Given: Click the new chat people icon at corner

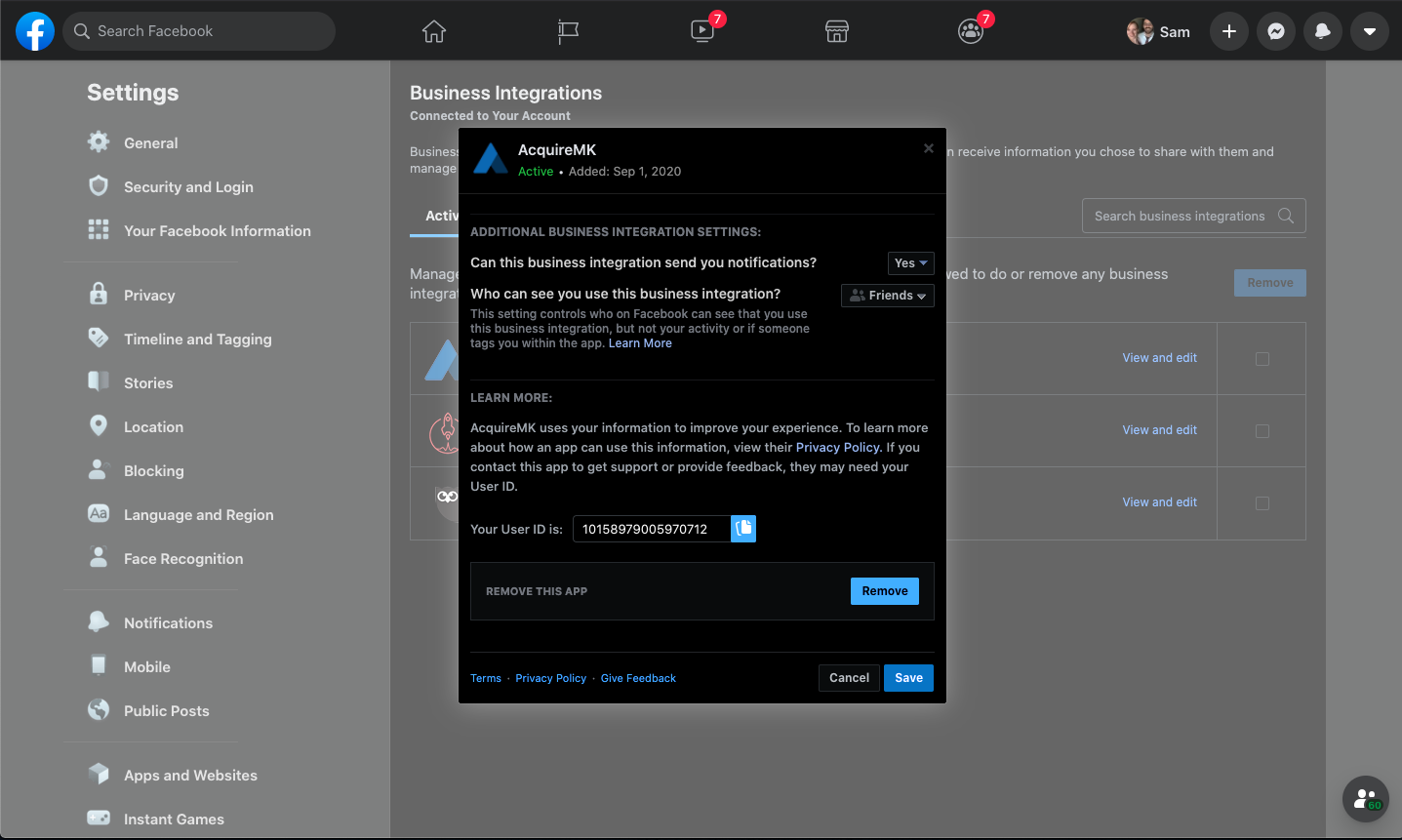Looking at the screenshot, I should click(1366, 799).
